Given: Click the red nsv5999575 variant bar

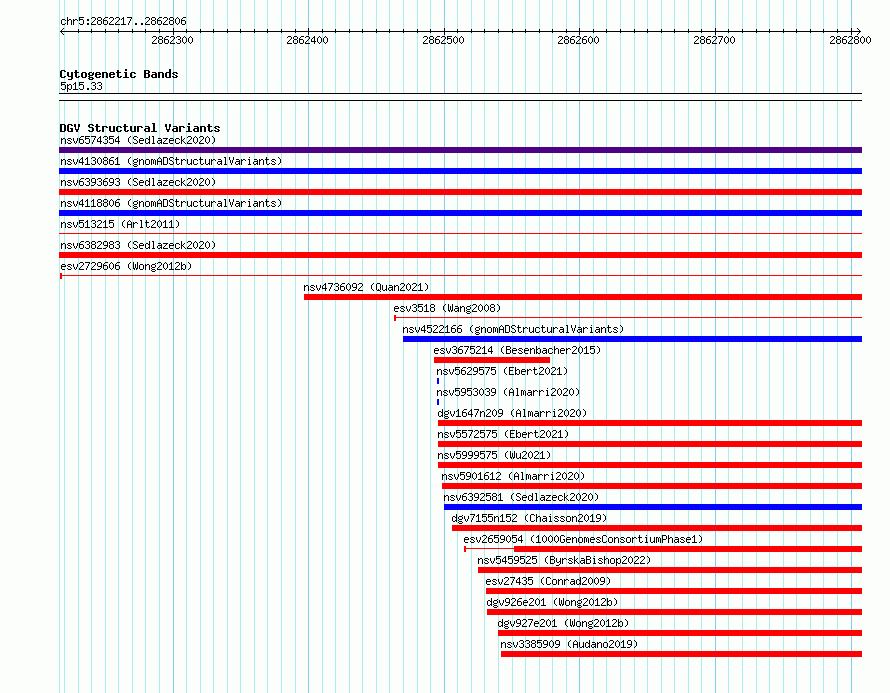Looking at the screenshot, I should click(650, 465).
